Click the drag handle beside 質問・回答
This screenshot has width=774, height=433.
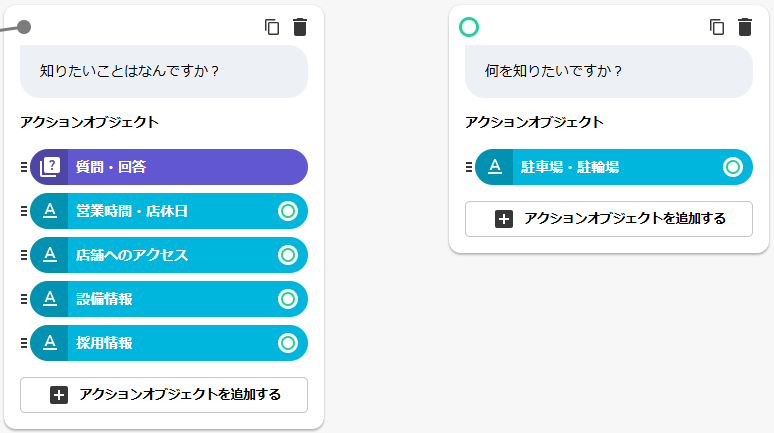pos(23,167)
